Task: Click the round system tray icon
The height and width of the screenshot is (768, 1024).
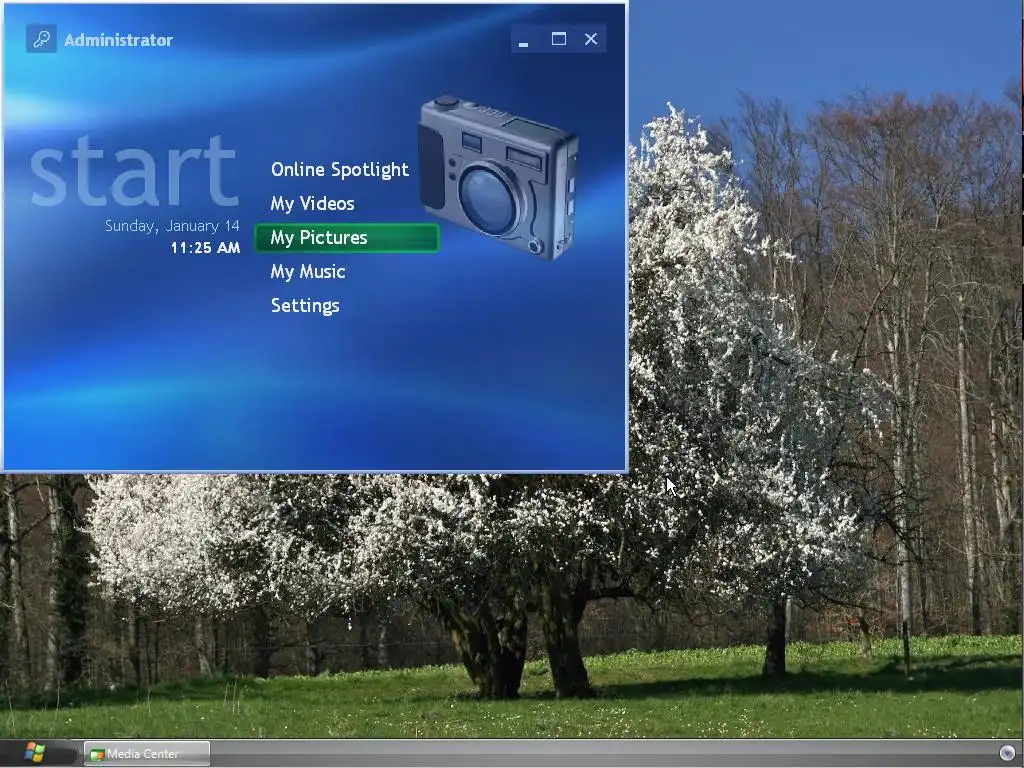Action: click(1007, 753)
